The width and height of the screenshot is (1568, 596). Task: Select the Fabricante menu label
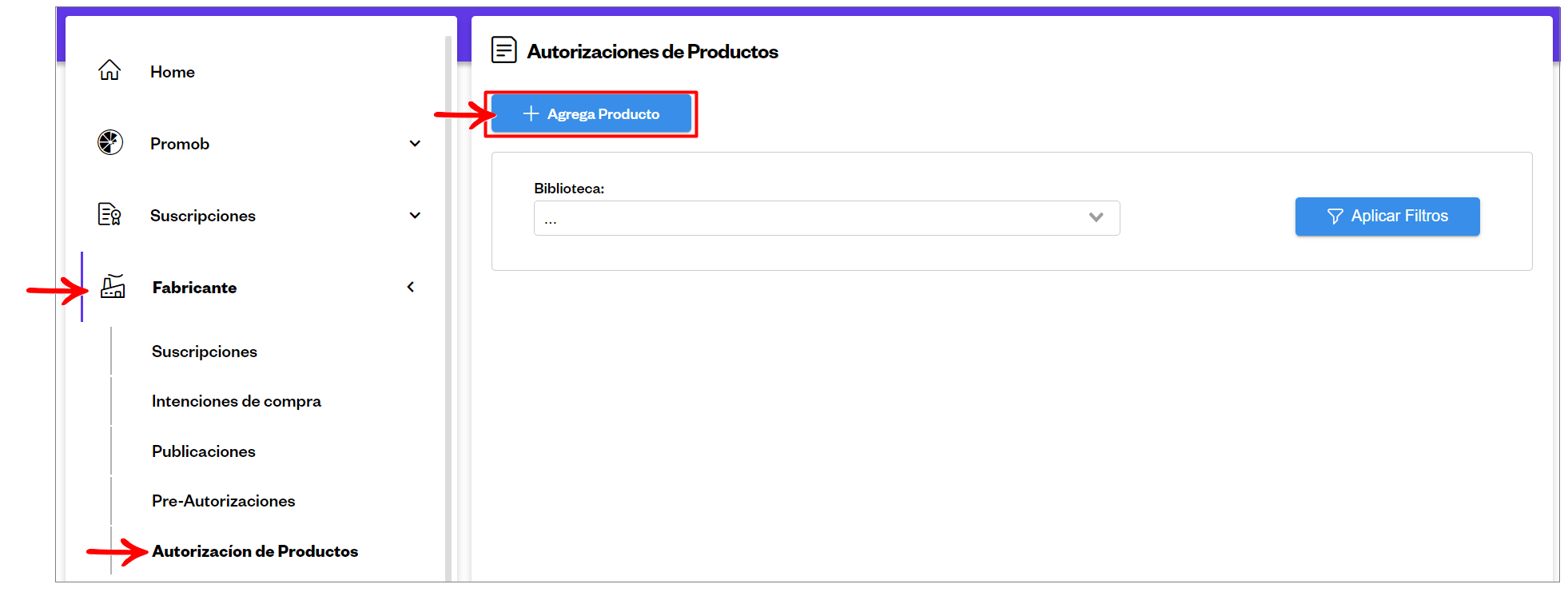(194, 288)
